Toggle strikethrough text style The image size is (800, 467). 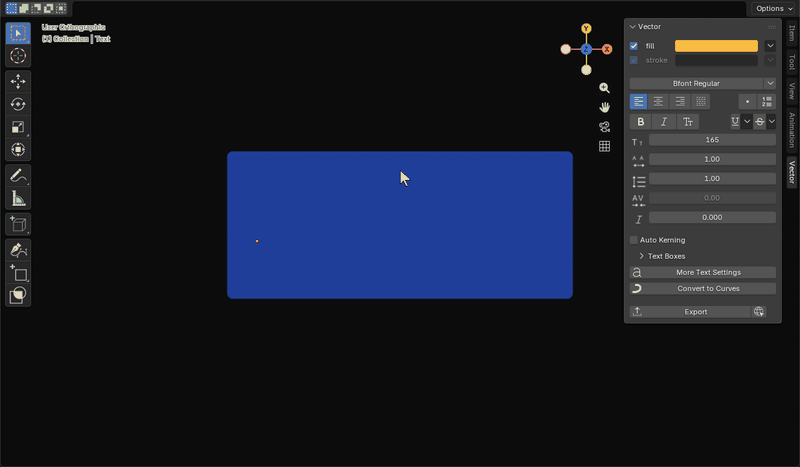tap(760, 121)
